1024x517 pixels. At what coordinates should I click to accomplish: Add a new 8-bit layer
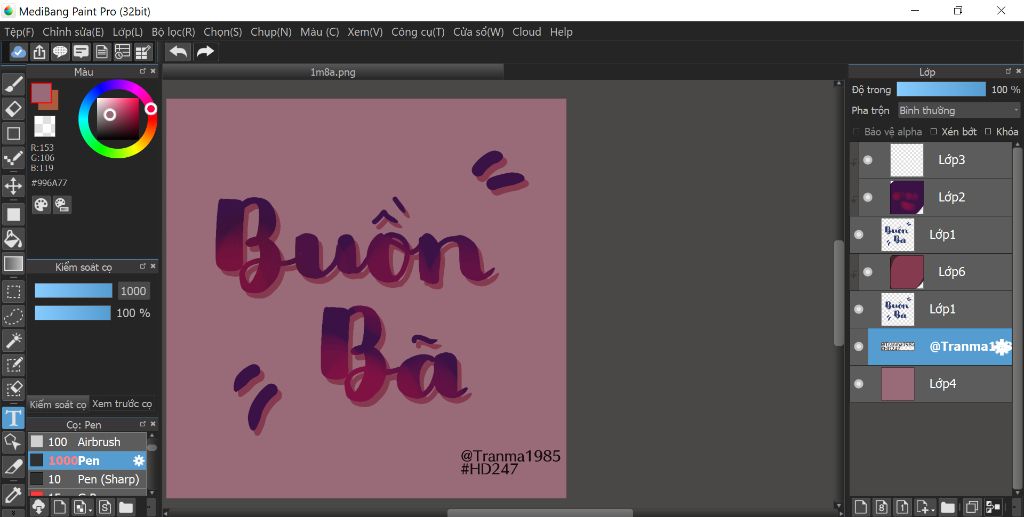[882, 507]
